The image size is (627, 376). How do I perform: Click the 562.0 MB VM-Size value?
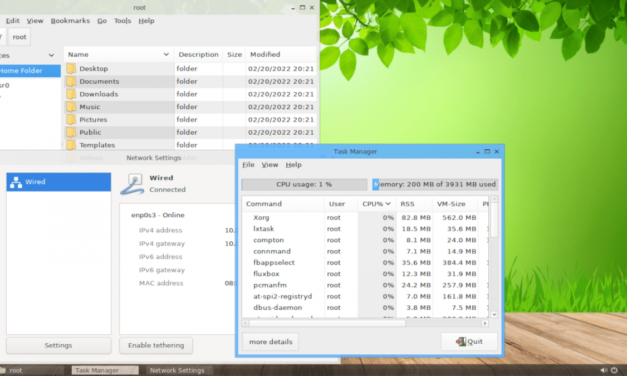pyautogui.click(x=459, y=218)
